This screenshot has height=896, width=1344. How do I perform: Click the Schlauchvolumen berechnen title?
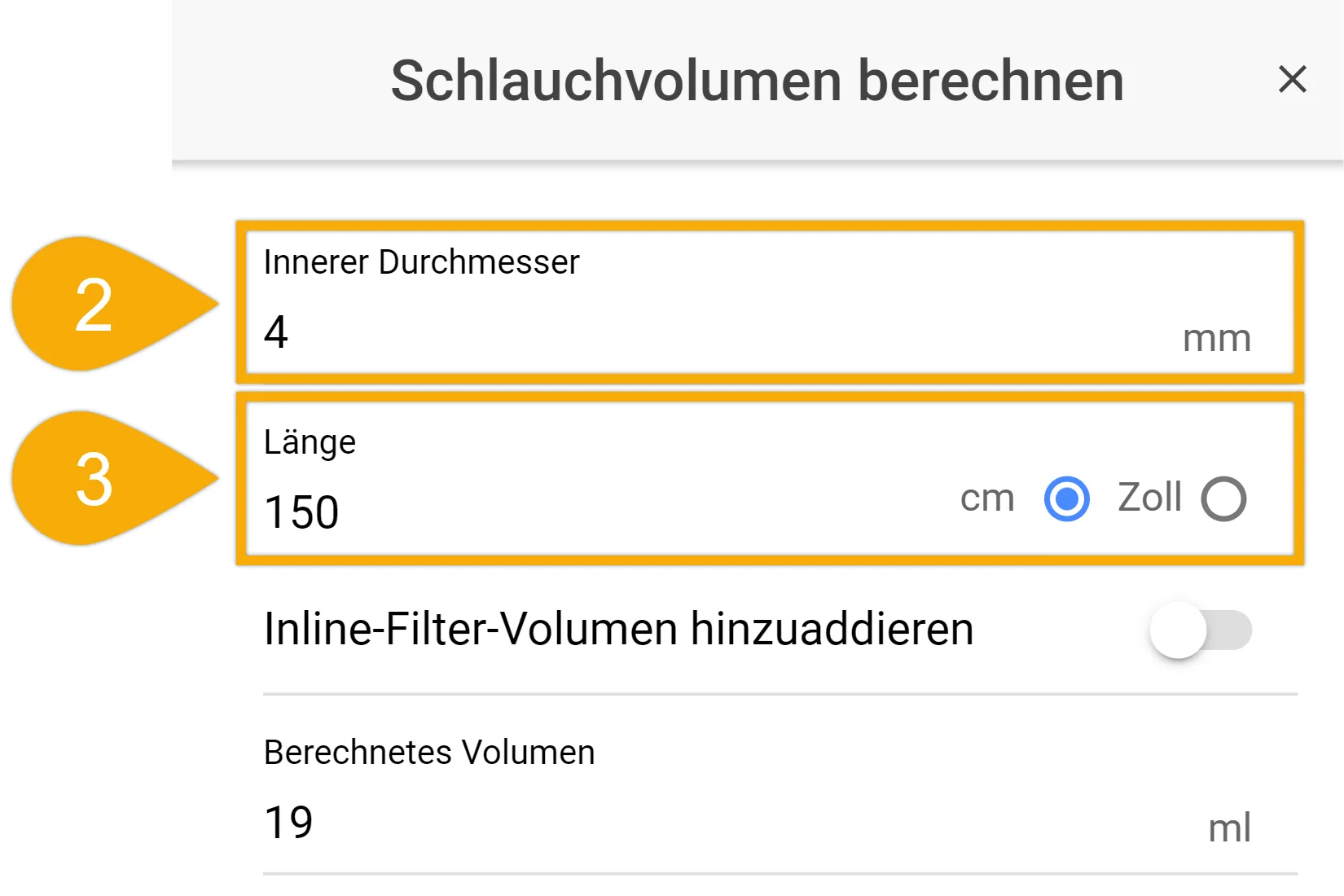pos(757,81)
